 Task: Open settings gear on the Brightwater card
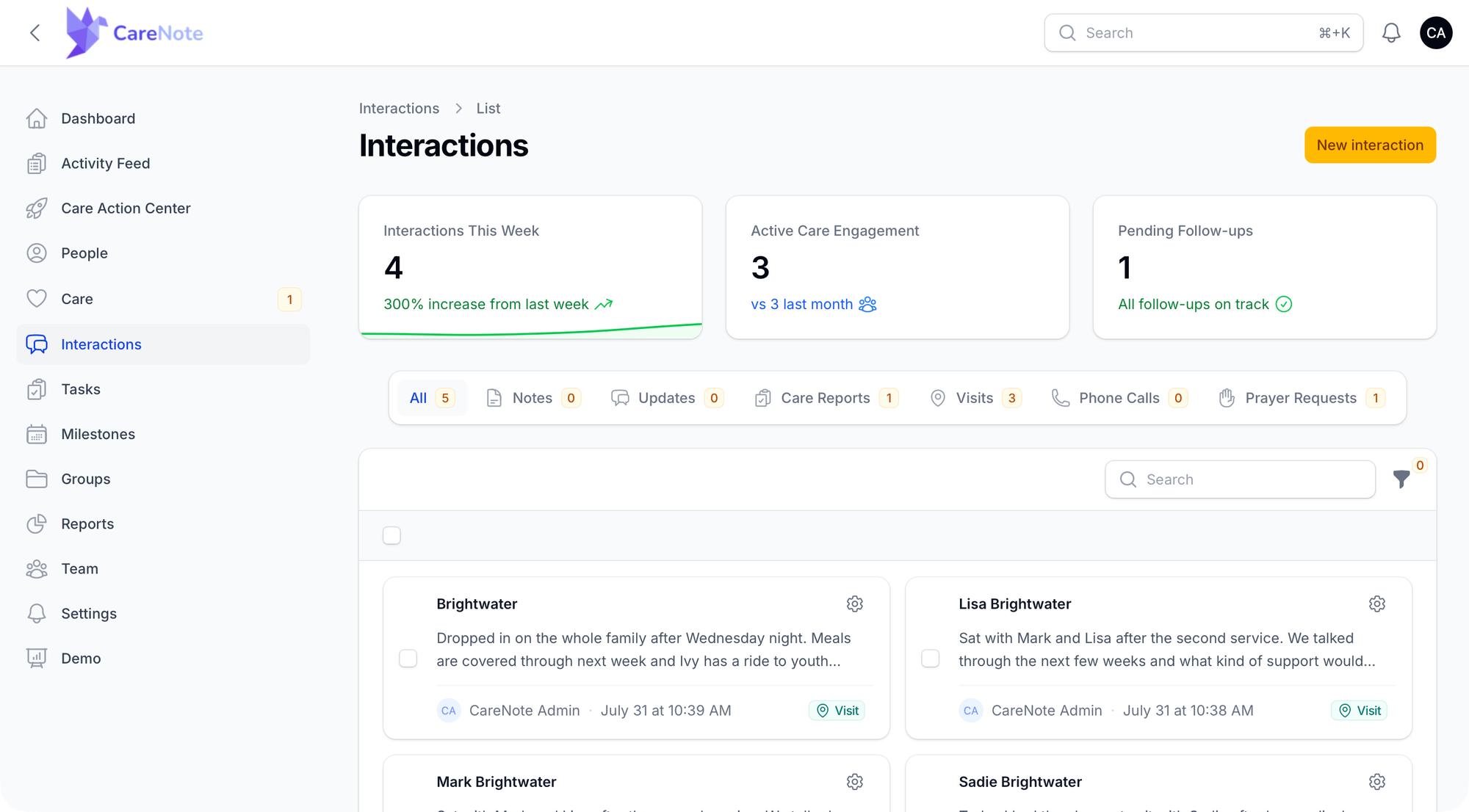click(x=855, y=604)
